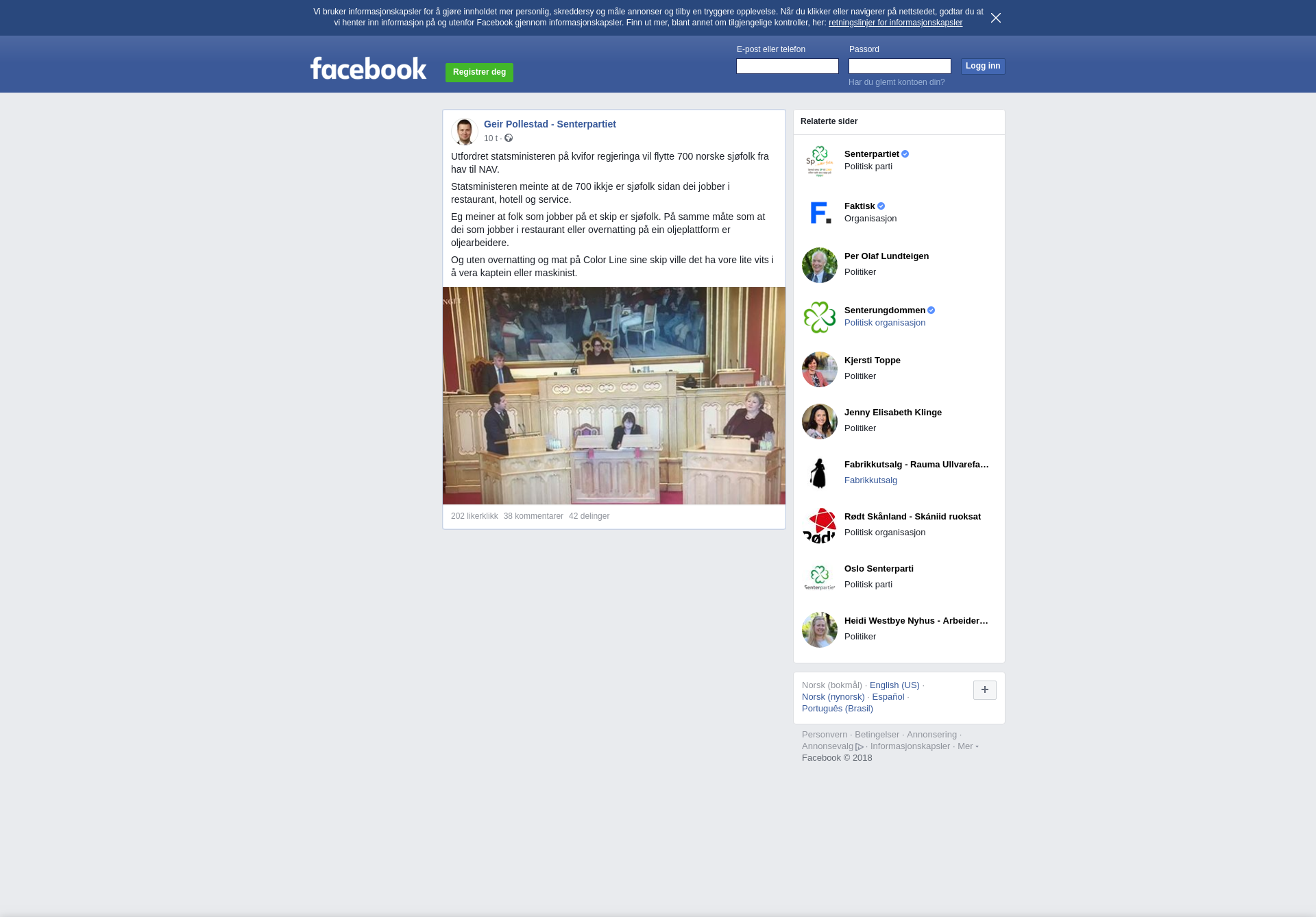The height and width of the screenshot is (917, 1316).
Task: Open Fabrikkutsalg - Rauma Ullvarefa… page
Action: click(916, 465)
